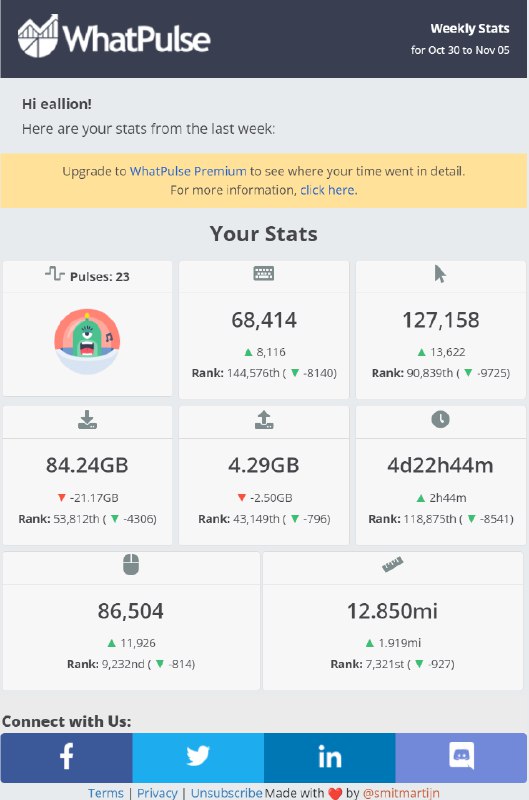Select the 12.850mi distance value
This screenshot has width=529, height=800.
392,611
